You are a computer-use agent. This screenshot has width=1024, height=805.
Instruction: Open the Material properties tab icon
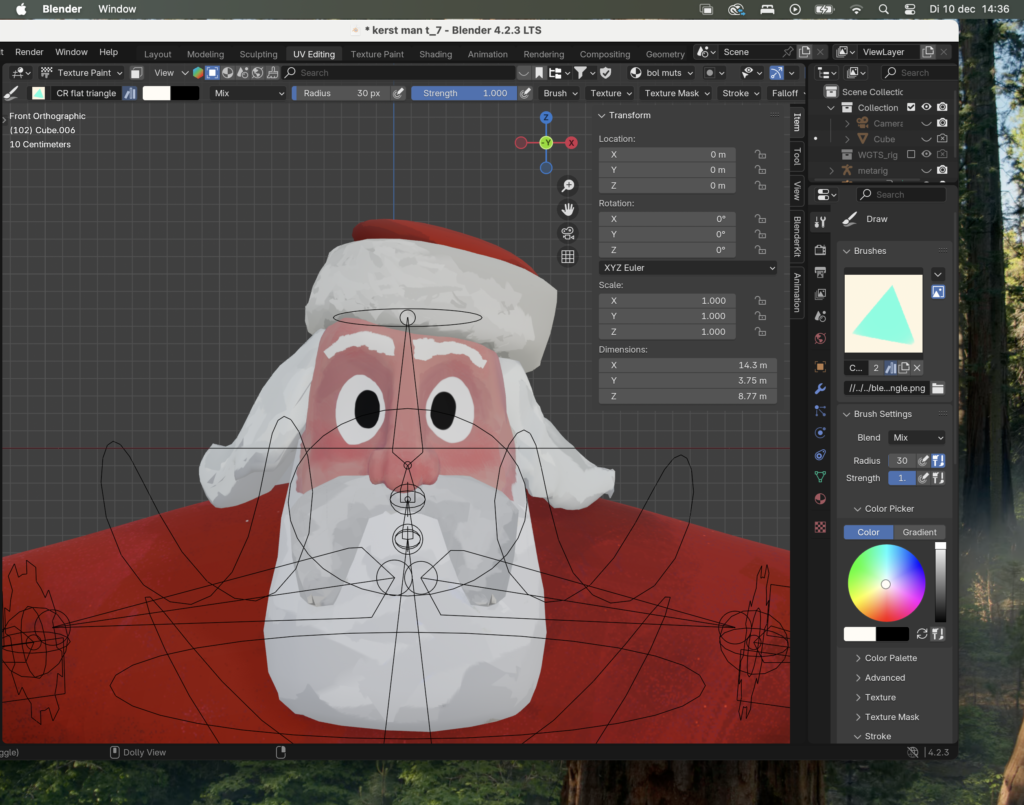(x=820, y=499)
